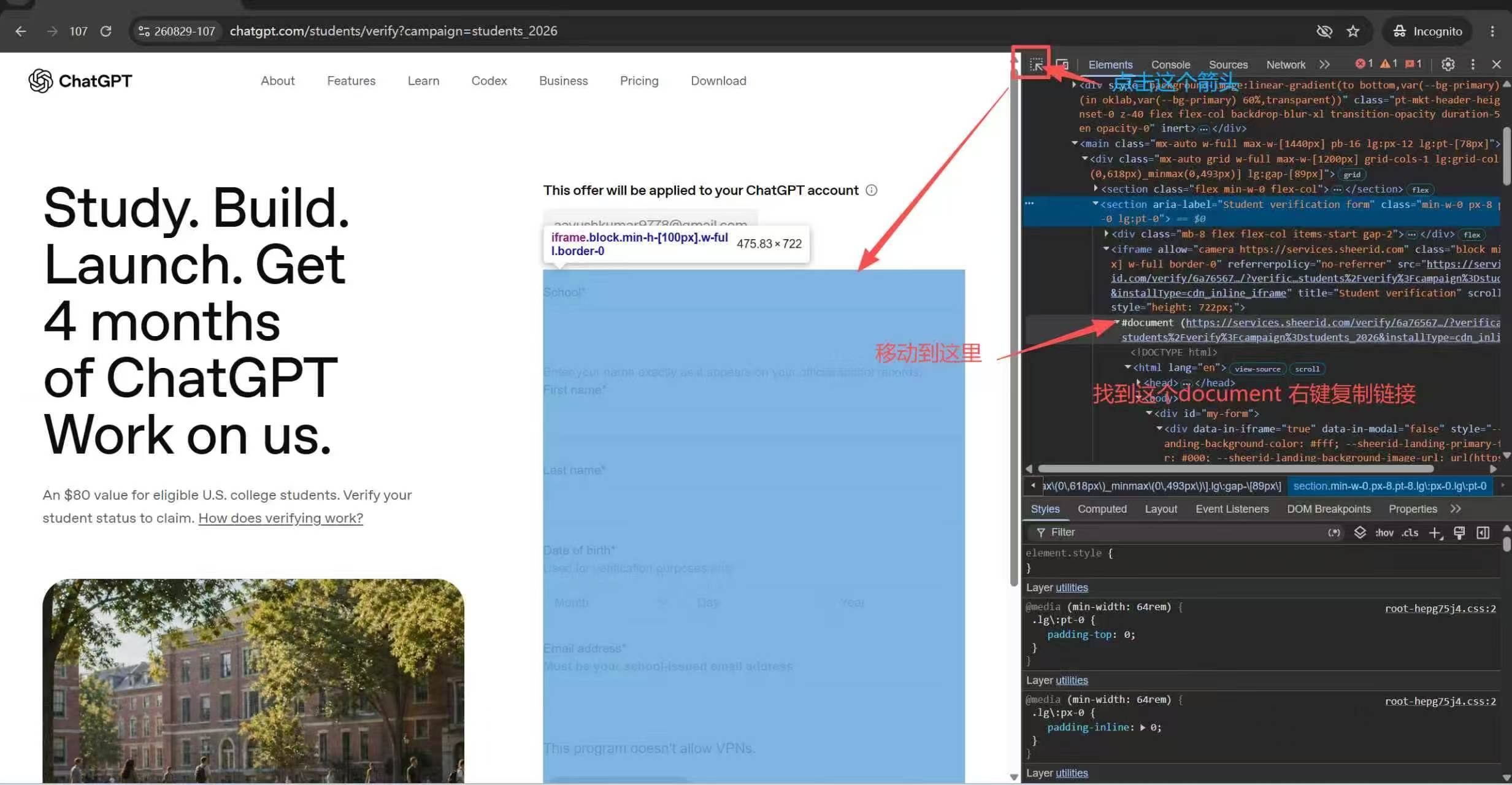Open the Properties tab
This screenshot has height=785, width=1512.
(1413, 509)
